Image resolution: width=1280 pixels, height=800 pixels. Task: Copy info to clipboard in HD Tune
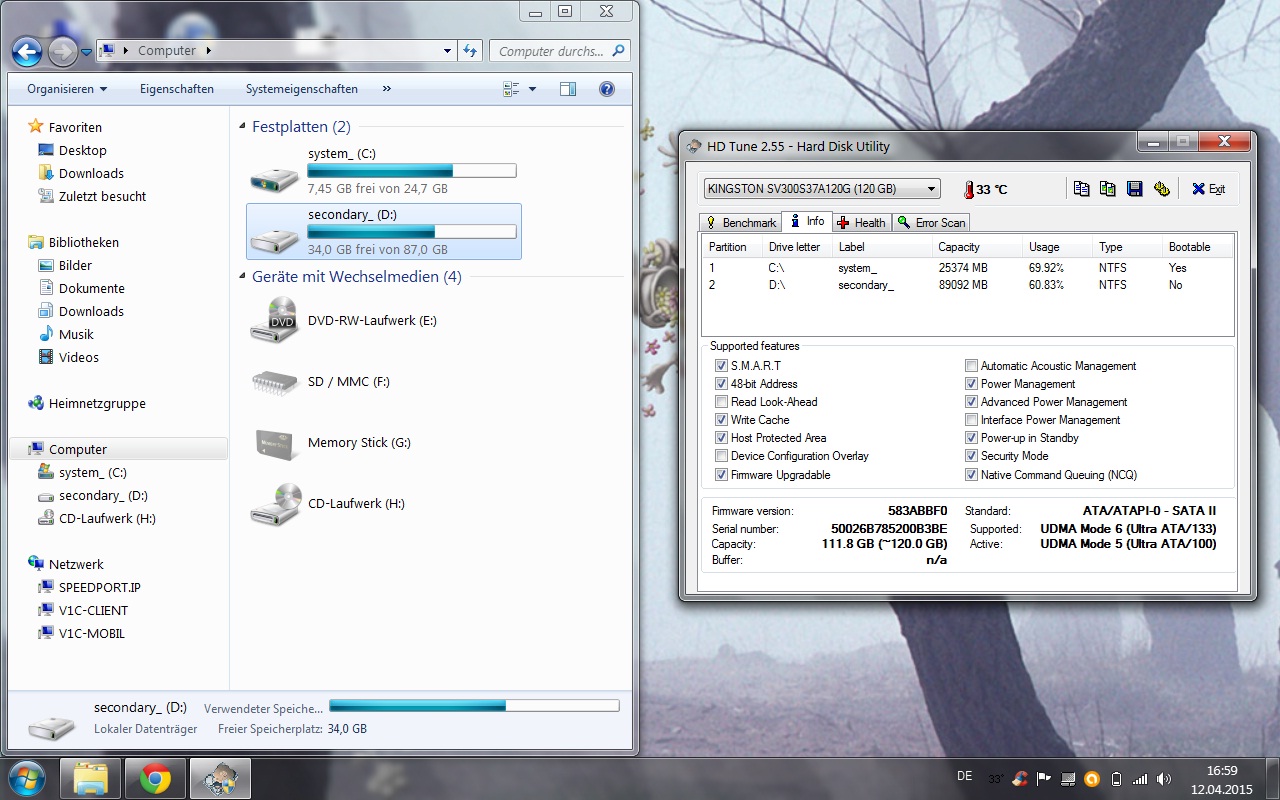click(1082, 189)
